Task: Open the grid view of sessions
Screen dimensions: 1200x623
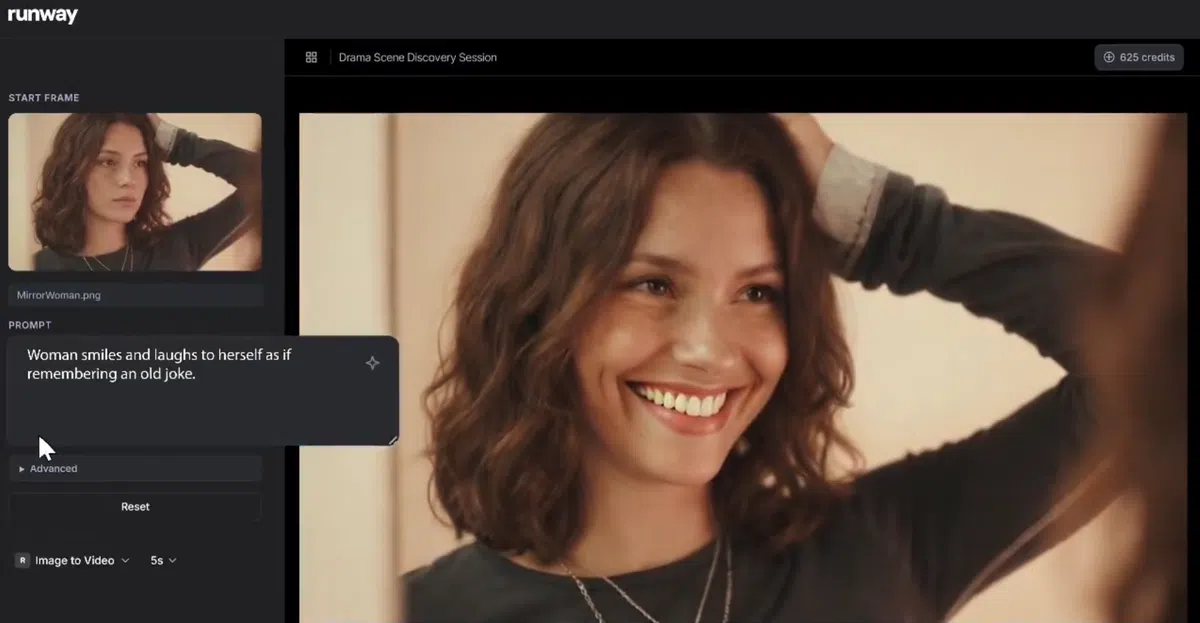Action: click(311, 57)
